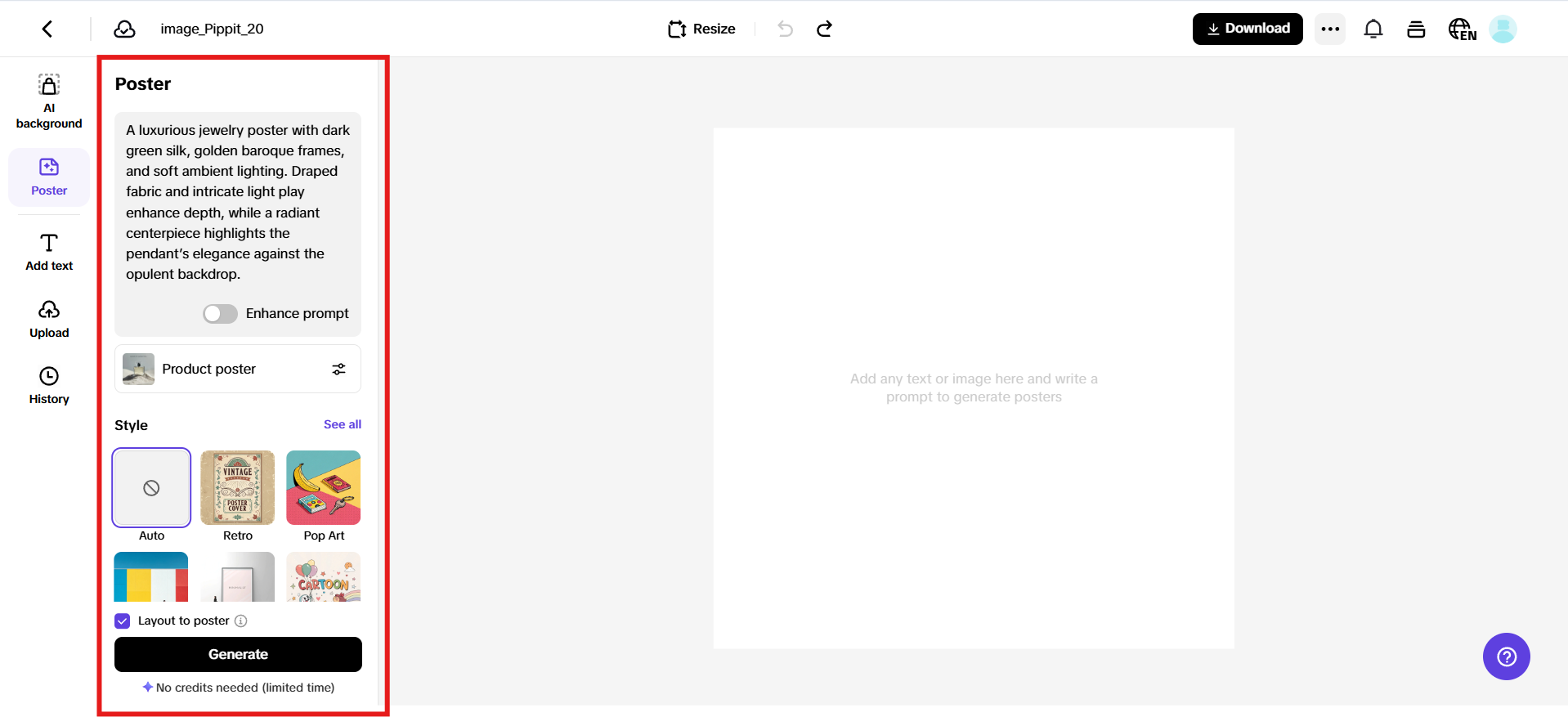Open the purple help question button
Screen dimensions: 1568x717
point(1506,657)
